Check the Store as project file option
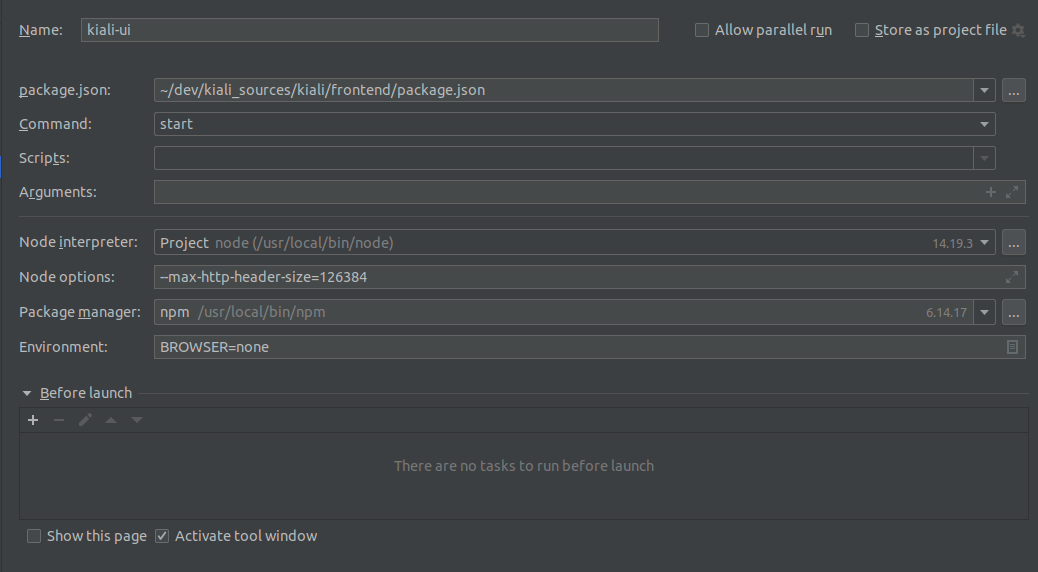Screen dimensions: 1038x572 point(862,31)
